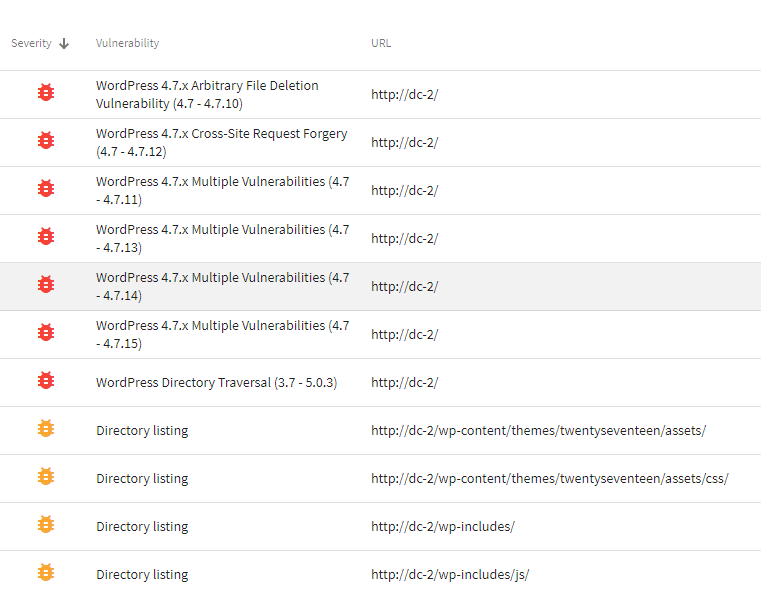Image resolution: width=761 pixels, height=595 pixels.
Task: Open WordPress 4.7.x Arbitrary File Deletion Vulnerability
Action: point(207,94)
